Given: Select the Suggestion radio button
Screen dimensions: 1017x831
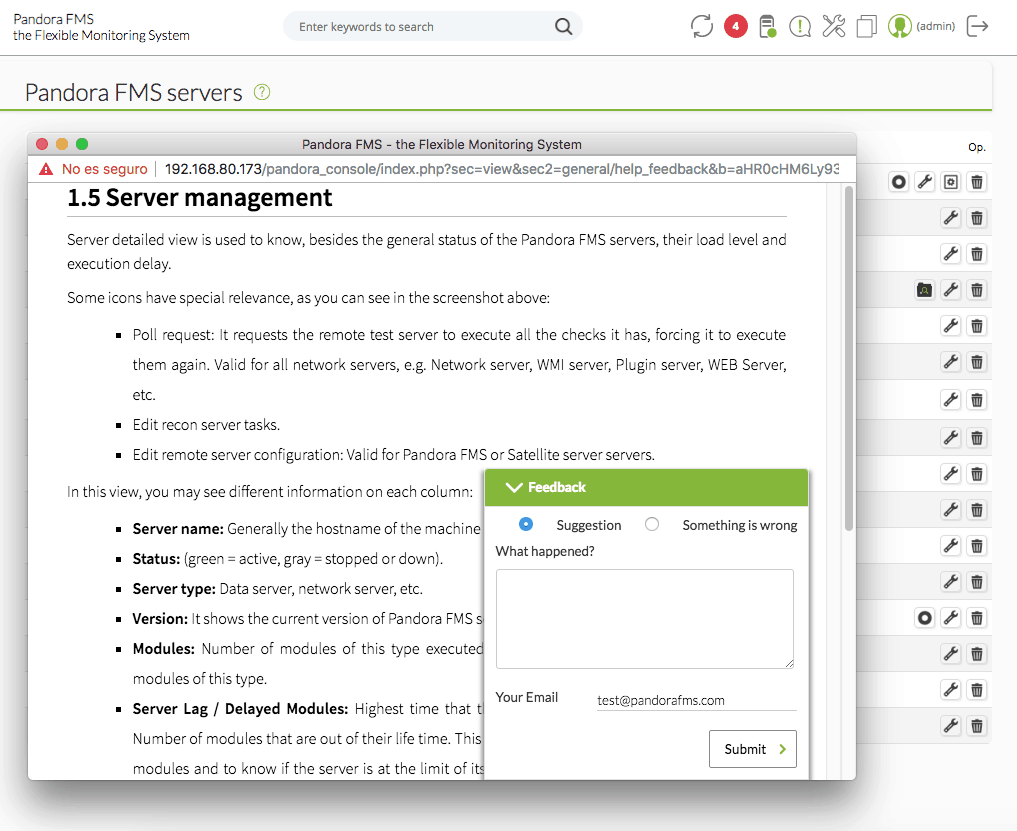Looking at the screenshot, I should click(526, 524).
